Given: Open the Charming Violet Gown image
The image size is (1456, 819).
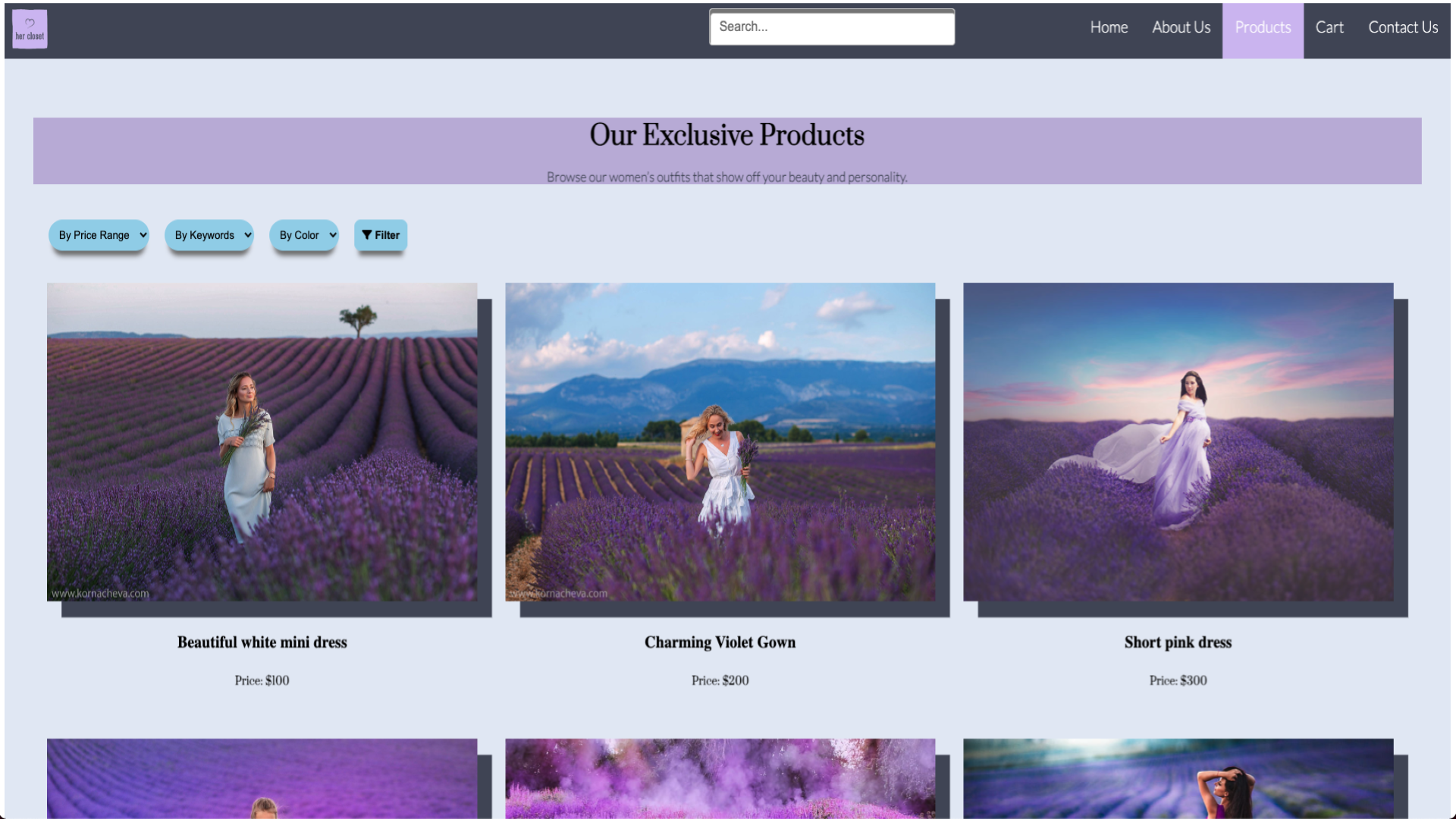Looking at the screenshot, I should point(720,442).
